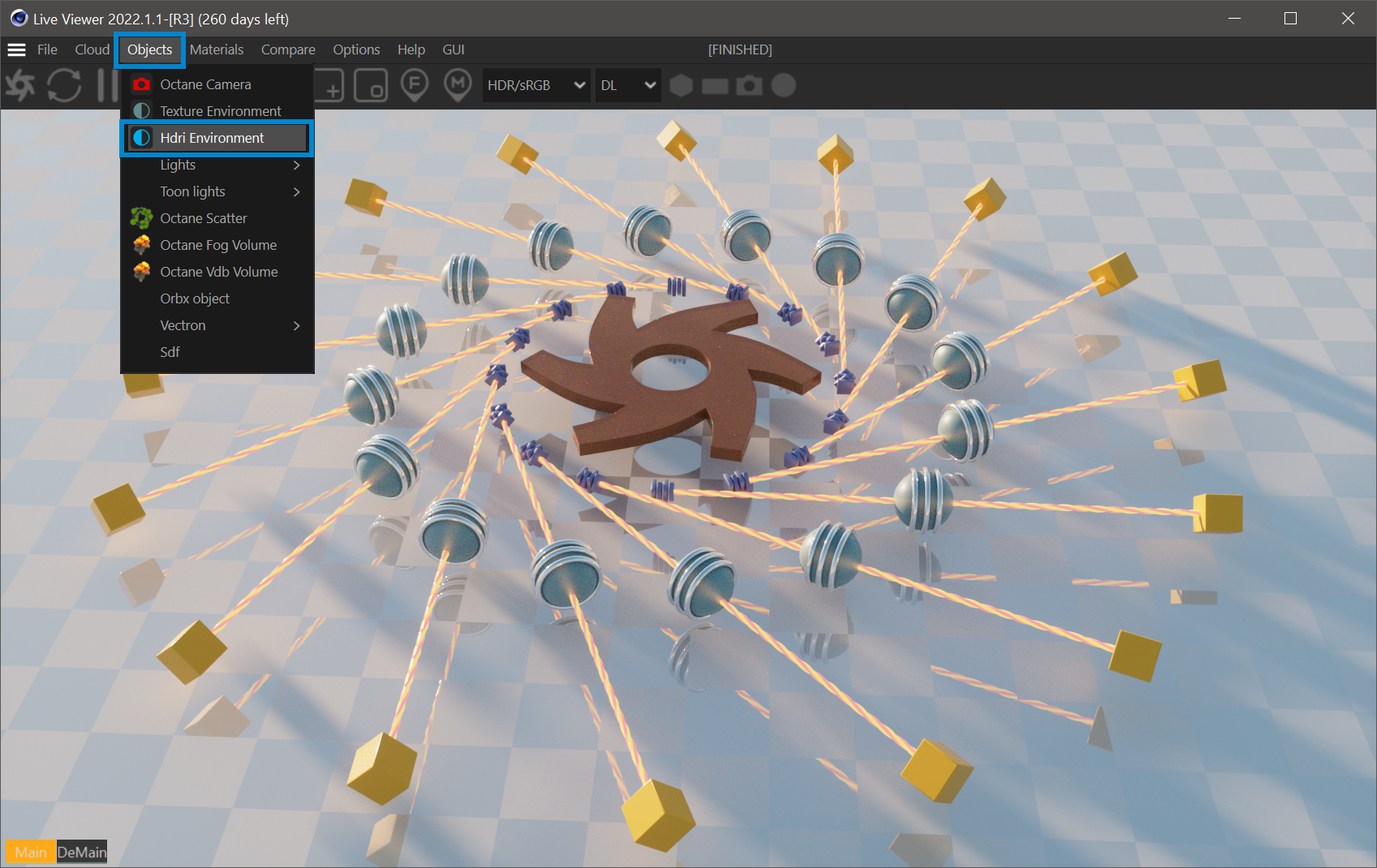Open the Materials menu
The height and width of the screenshot is (868, 1377).
tap(217, 49)
